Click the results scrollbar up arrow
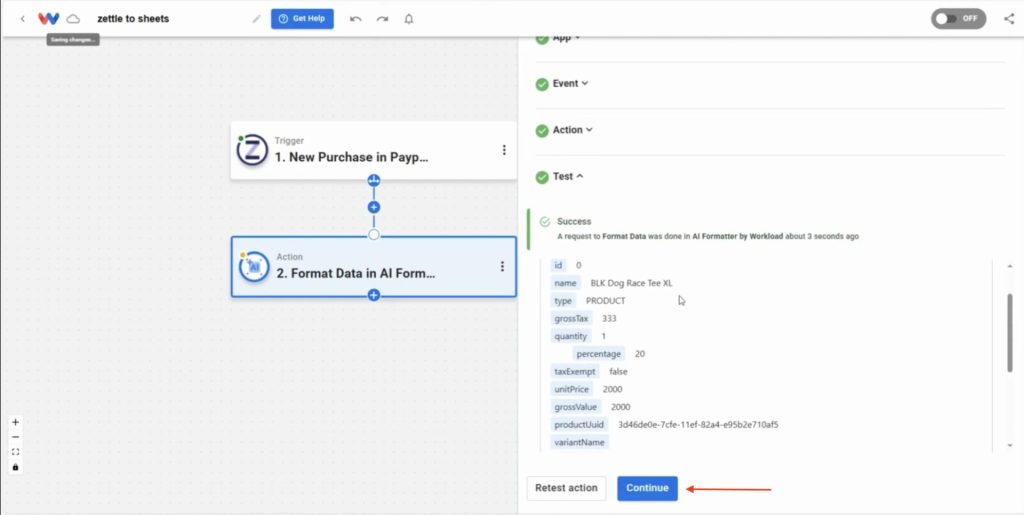 (x=1010, y=266)
